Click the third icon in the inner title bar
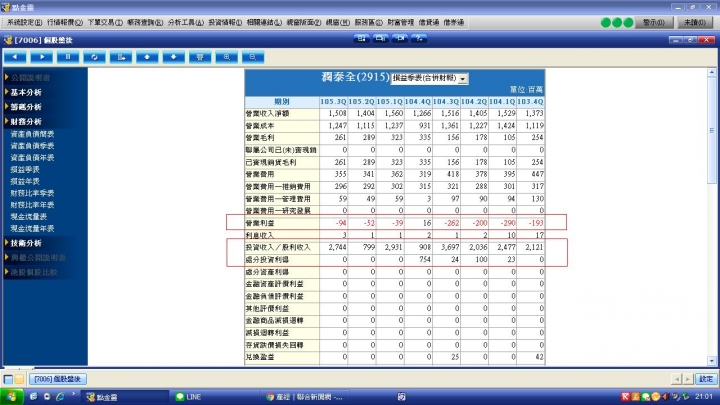 point(400,39)
